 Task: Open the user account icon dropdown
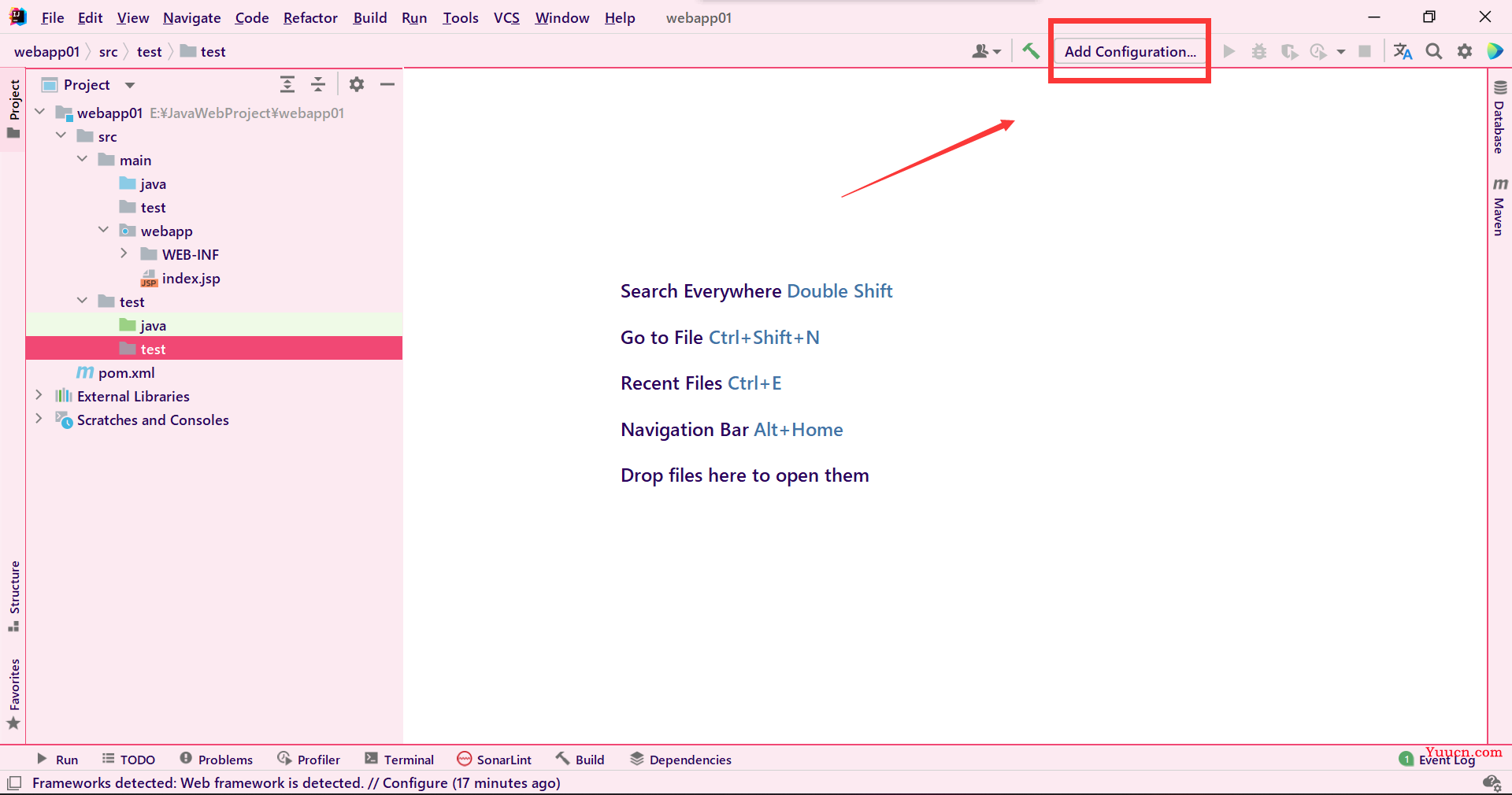pos(986,51)
